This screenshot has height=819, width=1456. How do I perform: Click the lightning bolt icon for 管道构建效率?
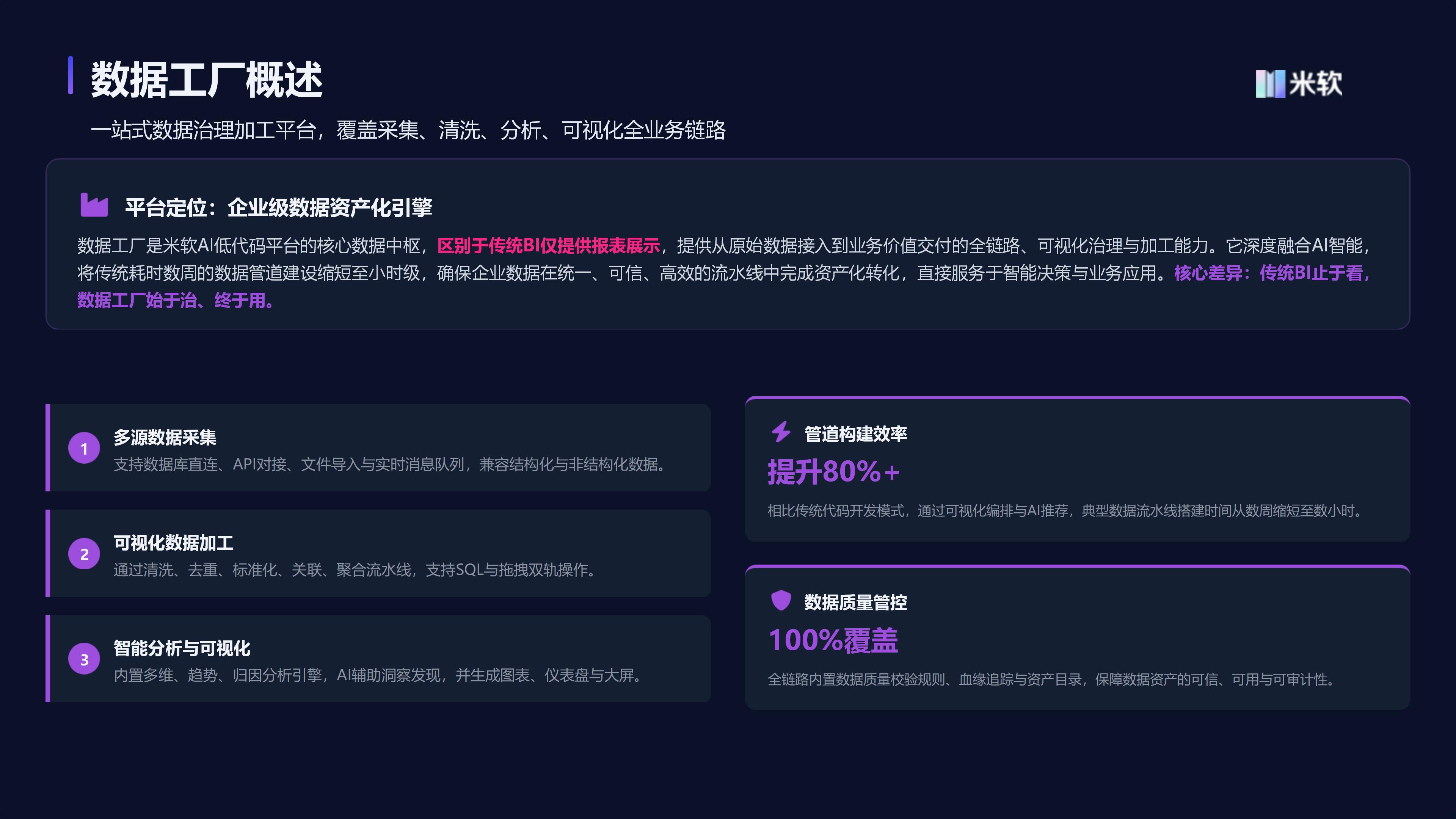[x=781, y=432]
